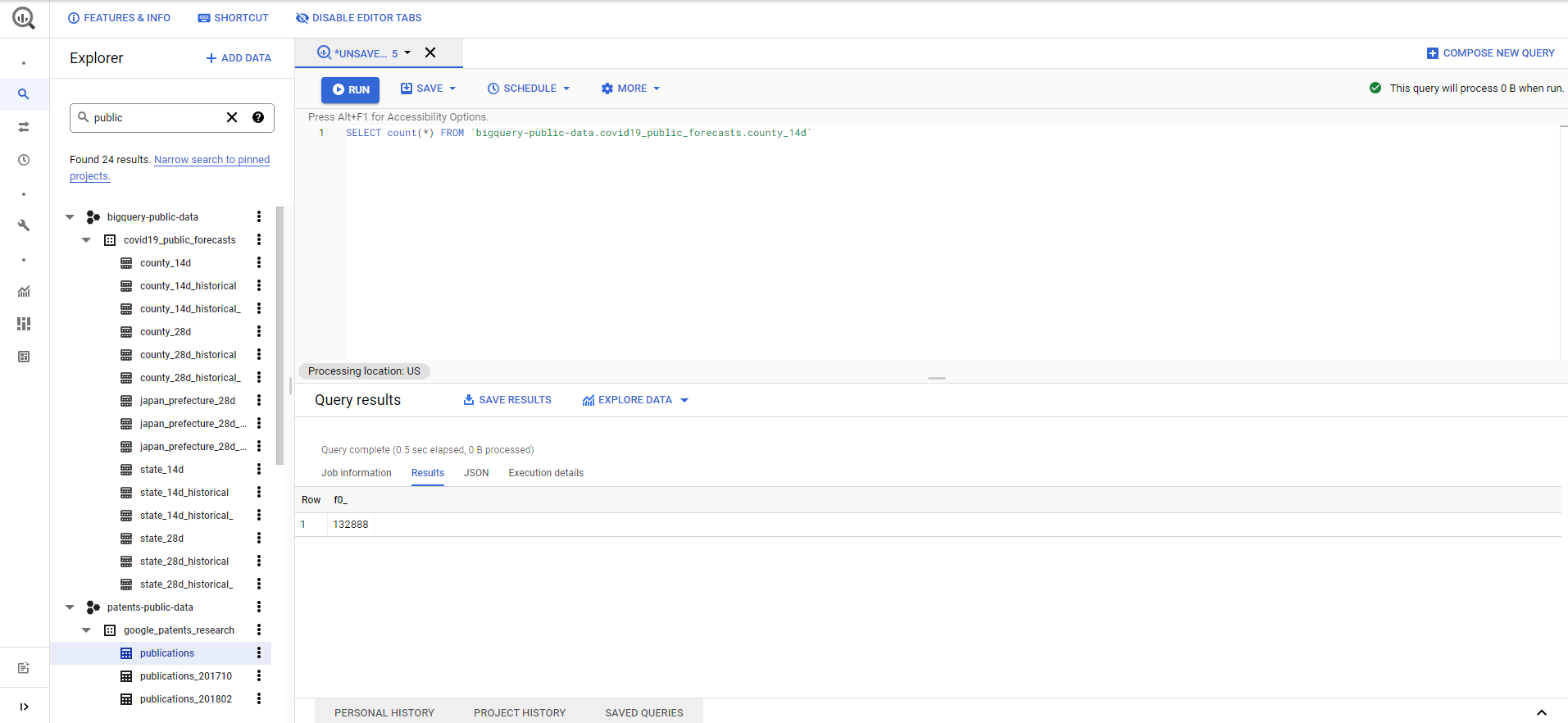The width and height of the screenshot is (1568, 723).
Task: Open SAVED QUERIES tab
Action: point(644,712)
